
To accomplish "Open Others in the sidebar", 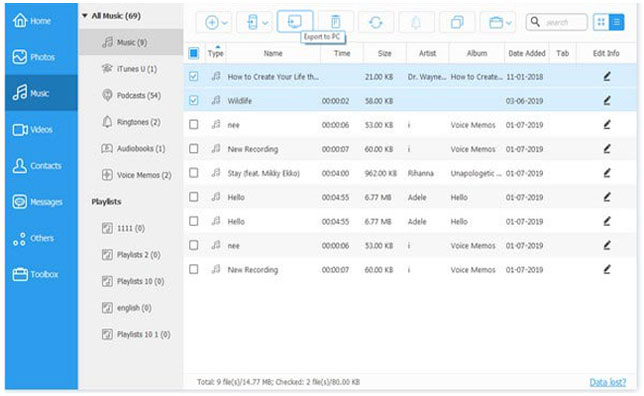I will (x=41, y=238).
